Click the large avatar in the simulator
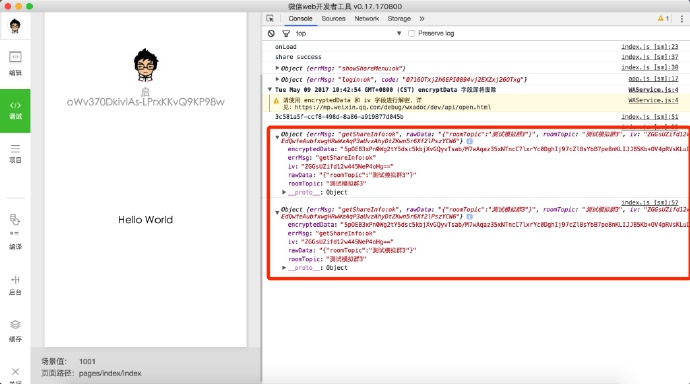Image resolution: width=690 pixels, height=384 pixels. point(146,65)
